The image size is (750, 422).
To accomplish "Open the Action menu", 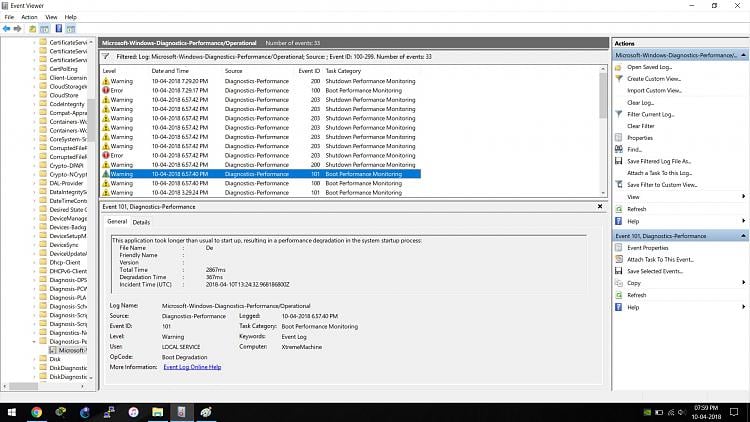I will coord(29,17).
